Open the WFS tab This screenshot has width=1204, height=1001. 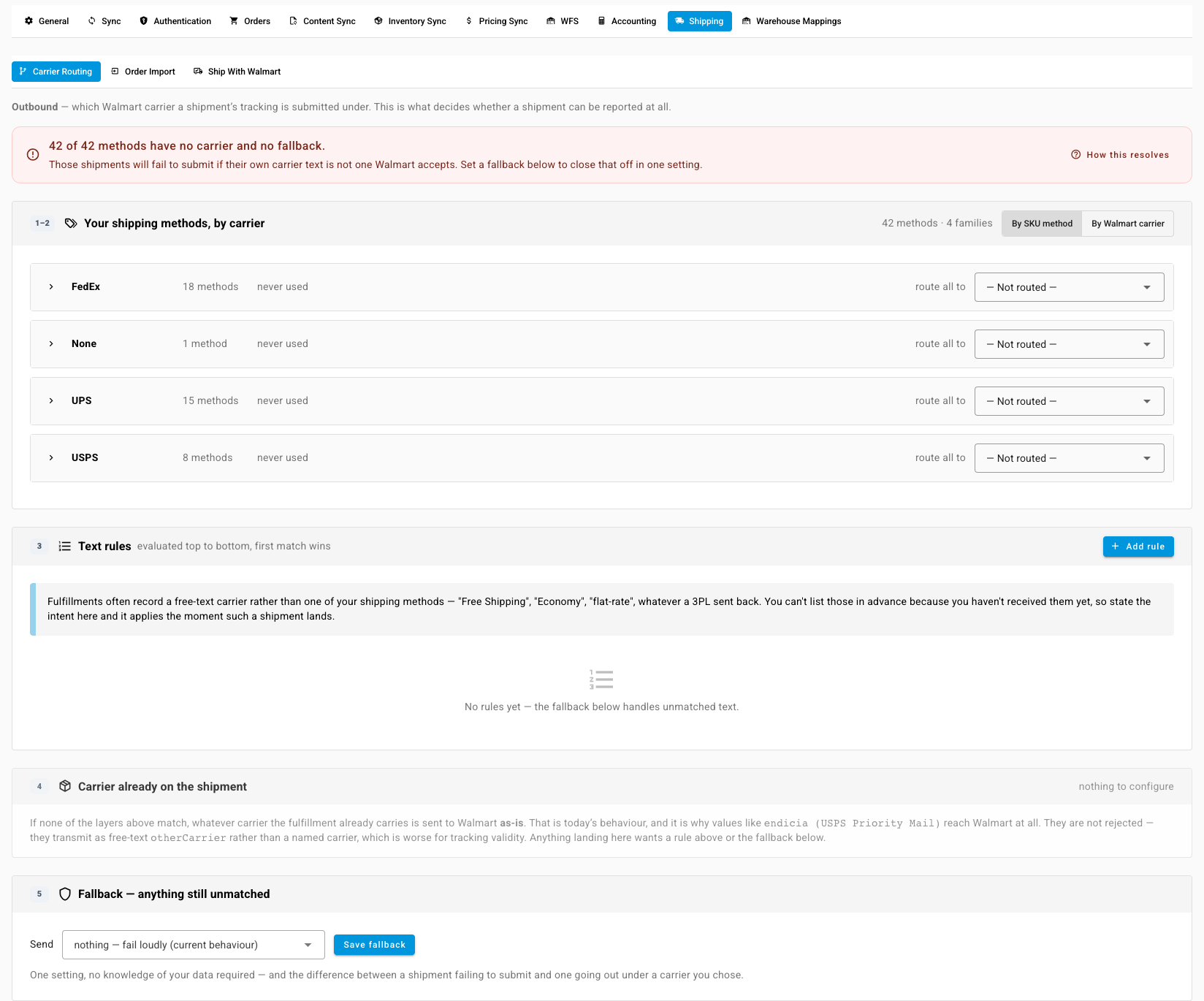pos(563,21)
